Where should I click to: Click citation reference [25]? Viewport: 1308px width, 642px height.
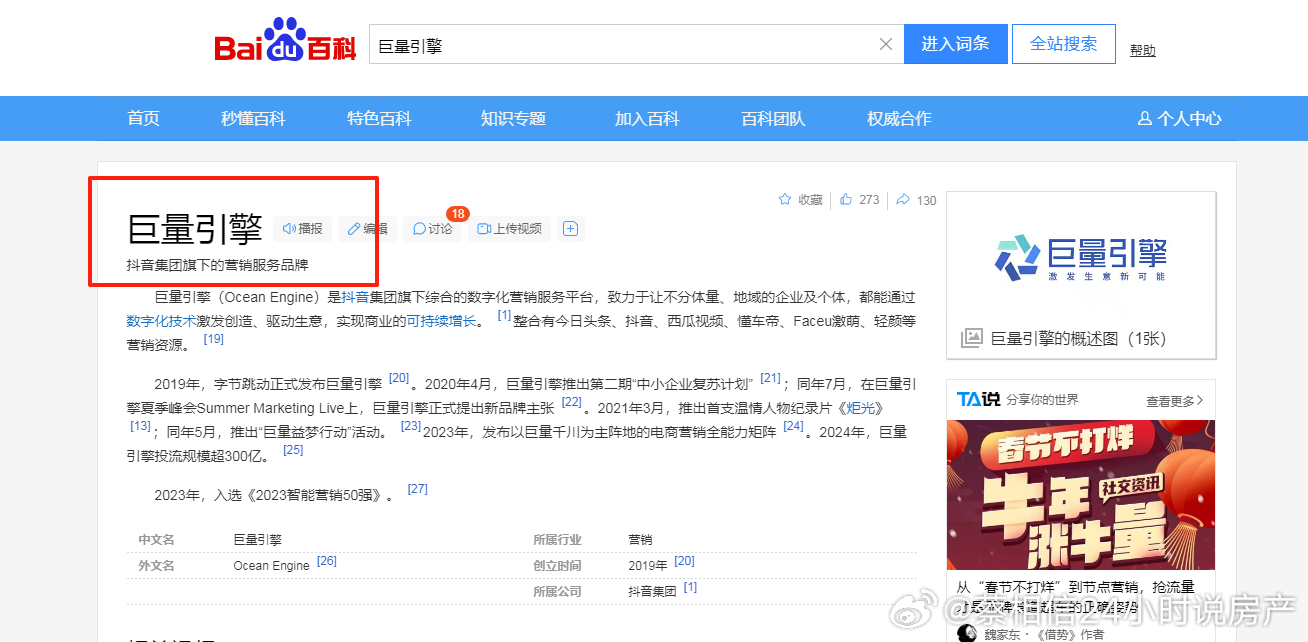tap(293, 450)
